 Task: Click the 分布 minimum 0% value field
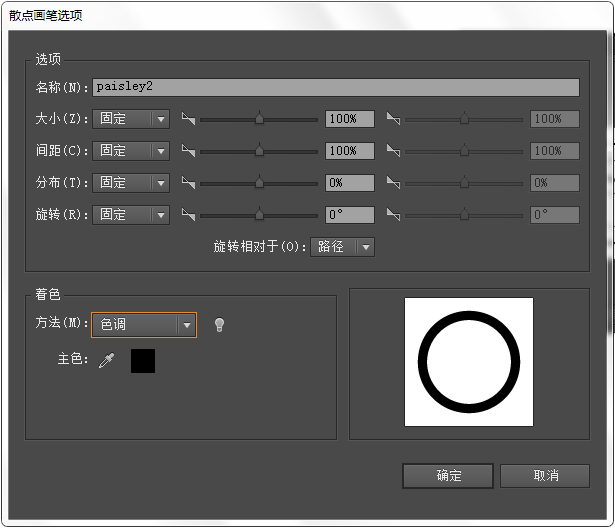click(350, 183)
